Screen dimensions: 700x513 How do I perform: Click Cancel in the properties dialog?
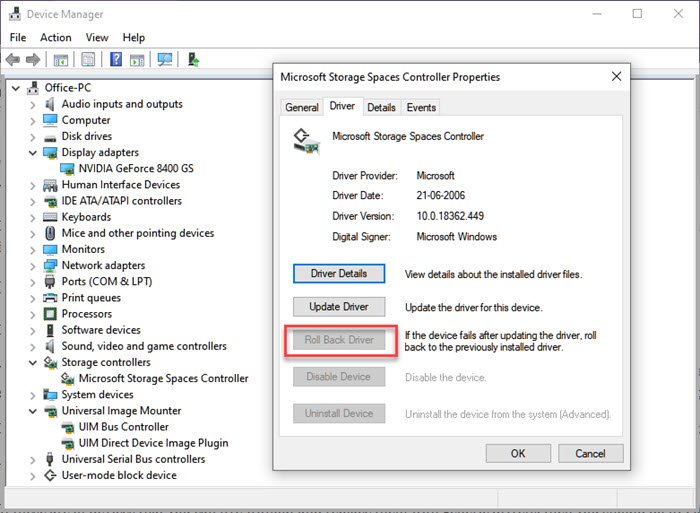[590, 454]
